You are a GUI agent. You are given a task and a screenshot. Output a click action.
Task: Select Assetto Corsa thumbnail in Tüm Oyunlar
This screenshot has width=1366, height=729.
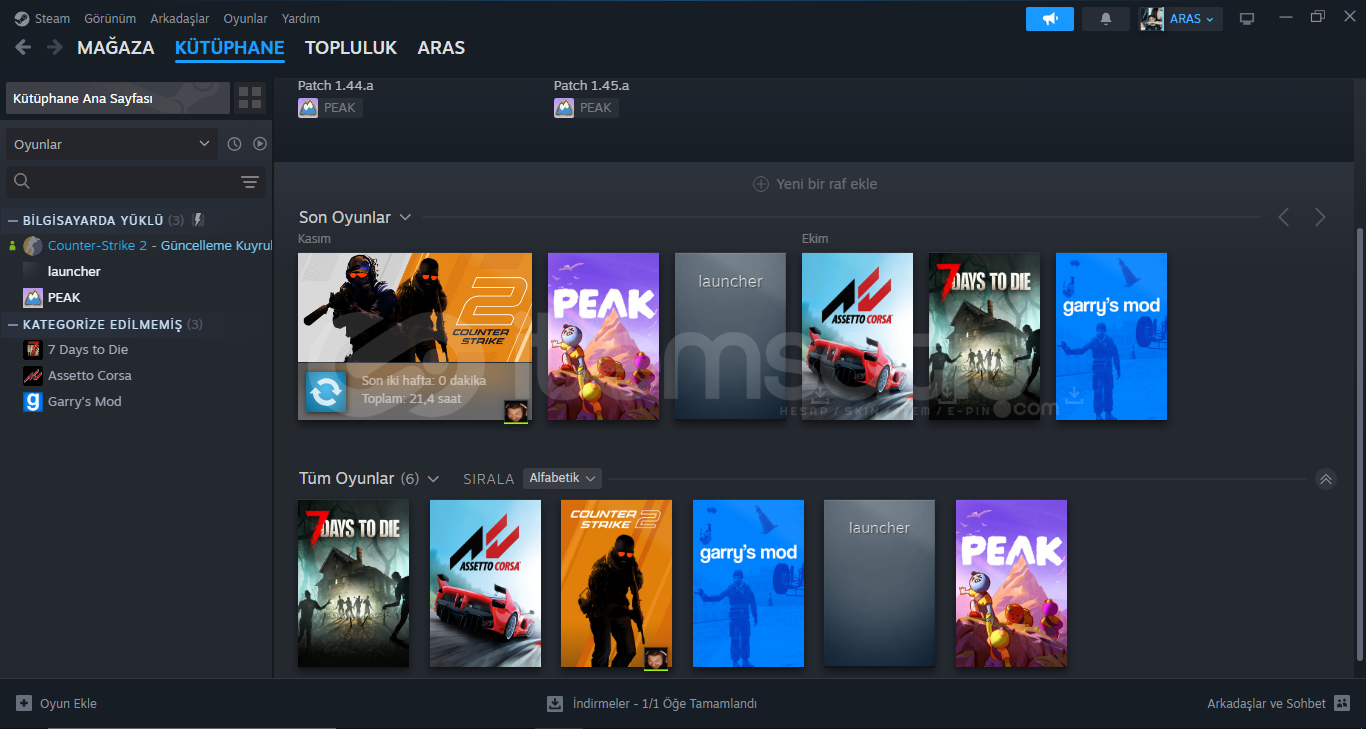485,583
